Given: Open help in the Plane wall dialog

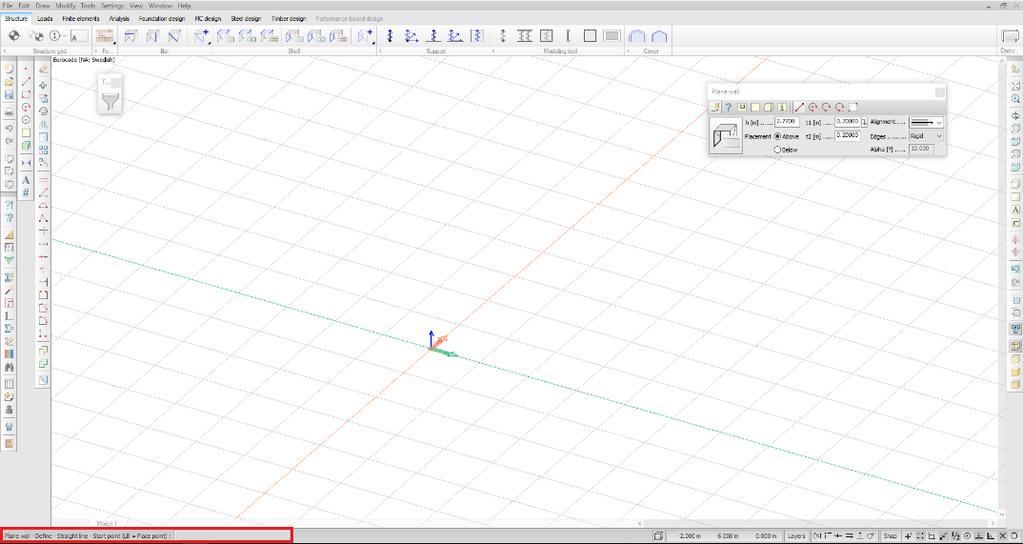Looking at the screenshot, I should [x=728, y=107].
